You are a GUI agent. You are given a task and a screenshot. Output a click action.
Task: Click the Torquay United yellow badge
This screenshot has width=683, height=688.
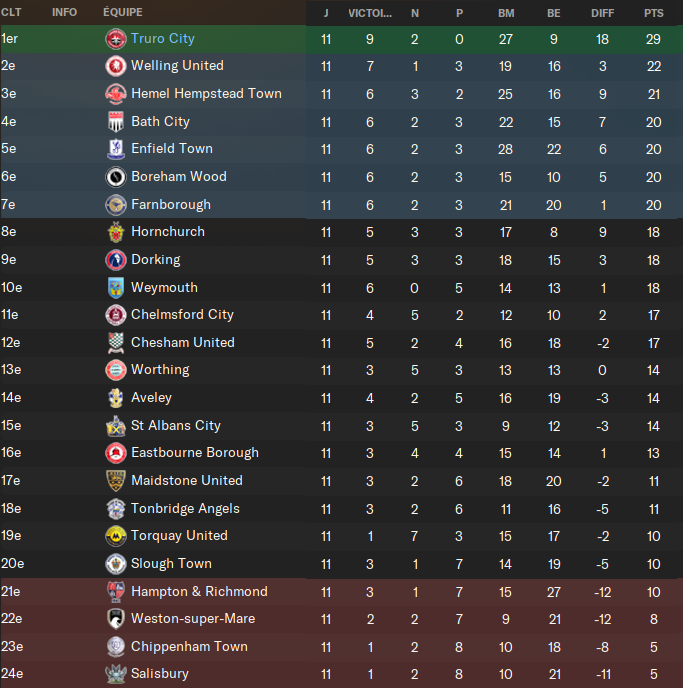click(116, 536)
